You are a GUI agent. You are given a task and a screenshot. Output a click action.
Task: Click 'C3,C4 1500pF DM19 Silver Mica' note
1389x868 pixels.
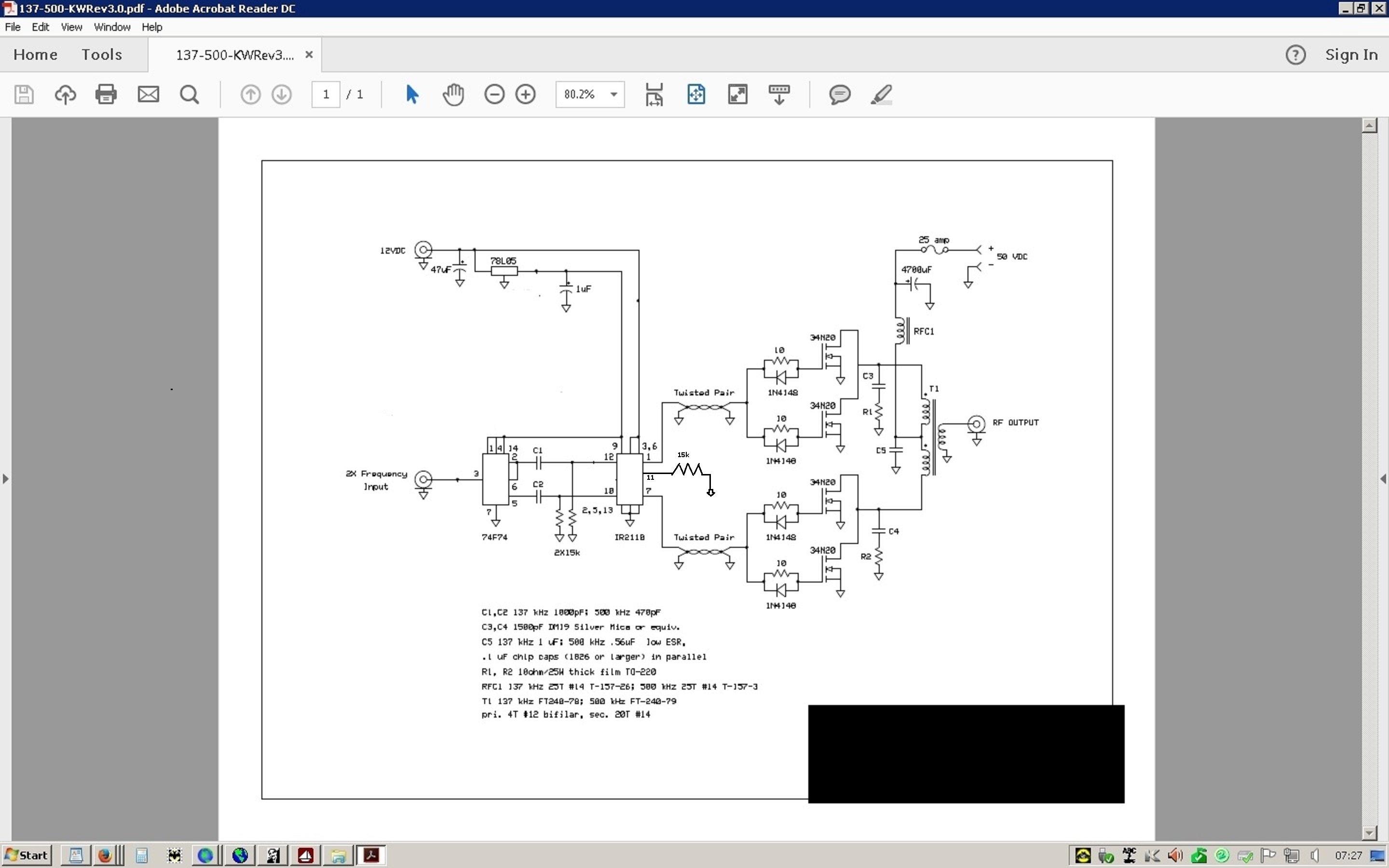click(x=581, y=627)
